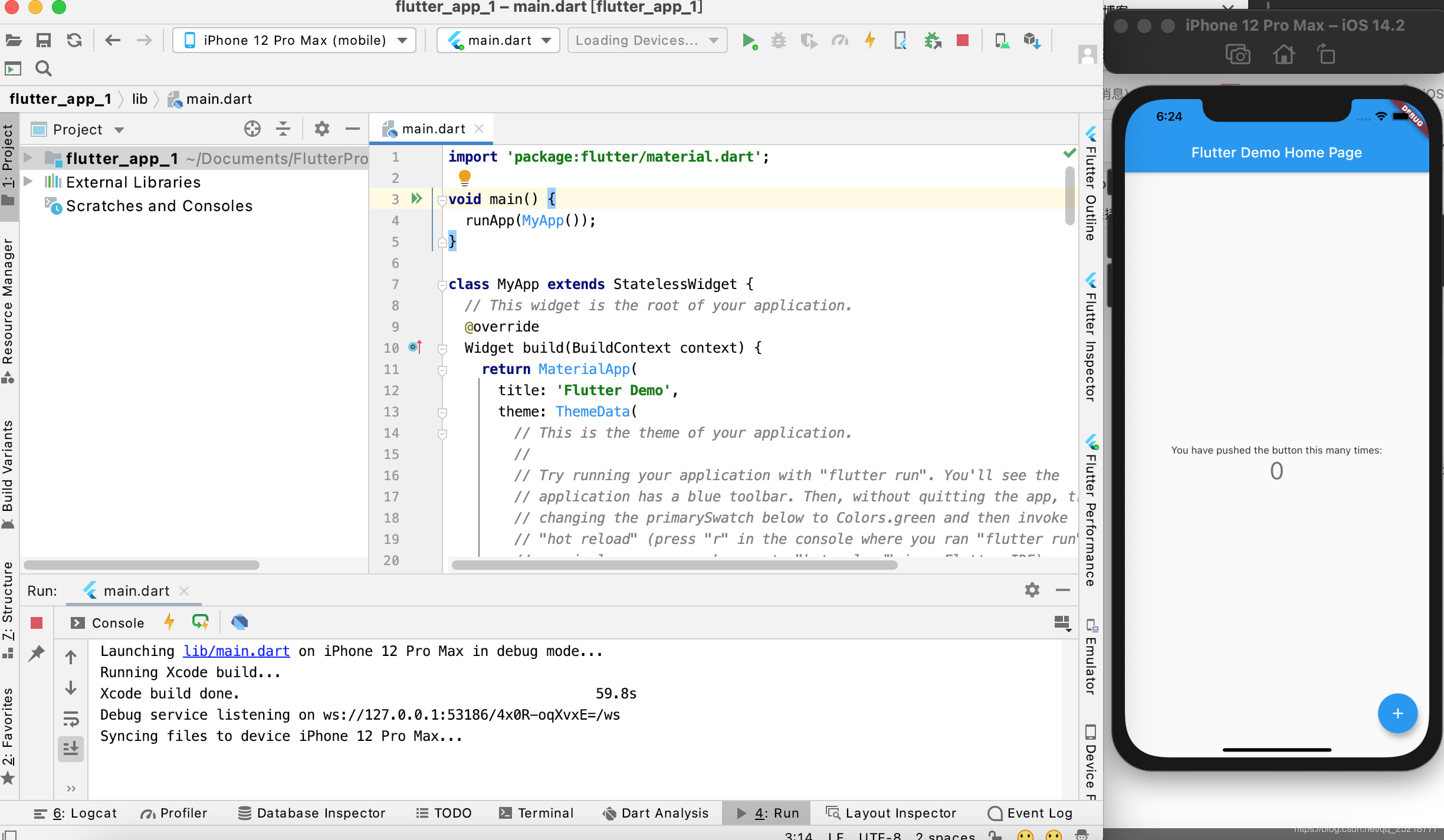Viewport: 1444px width, 840px height.
Task: Click the lib breadcrumb in navigation bar
Action: pos(140,99)
